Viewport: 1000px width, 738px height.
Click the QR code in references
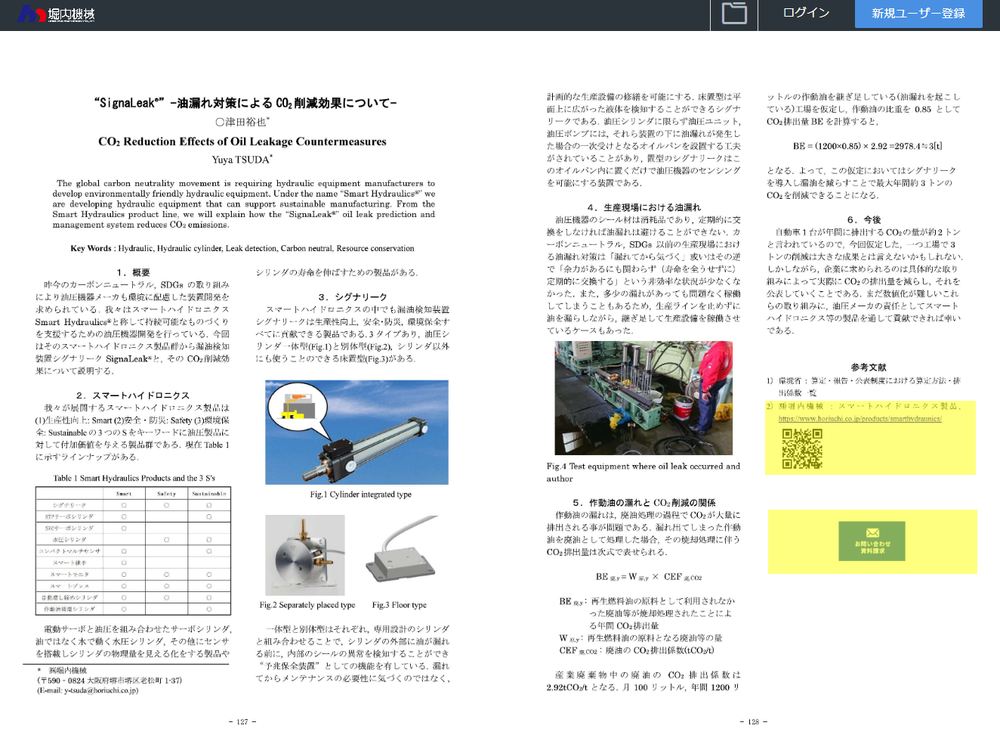(802, 448)
